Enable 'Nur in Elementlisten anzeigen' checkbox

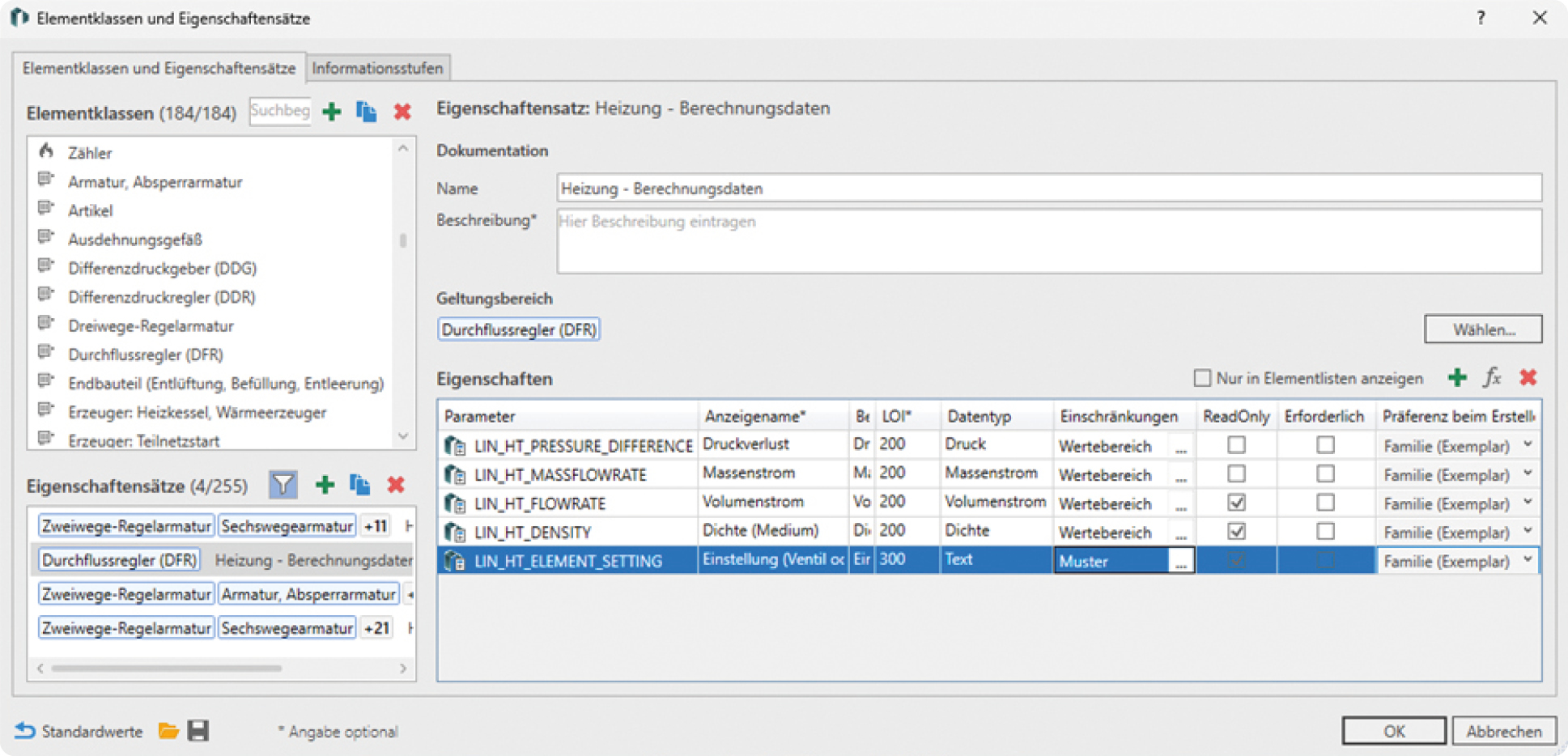1202,378
